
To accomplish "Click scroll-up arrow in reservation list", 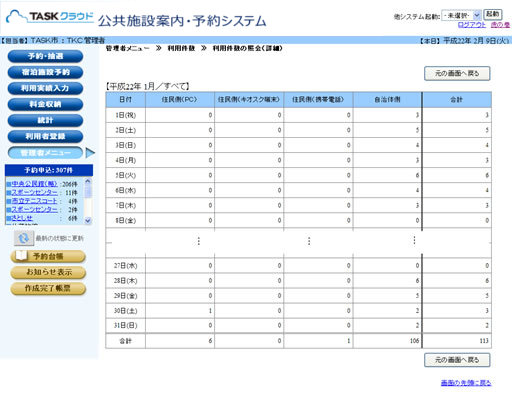I will click(x=88, y=181).
